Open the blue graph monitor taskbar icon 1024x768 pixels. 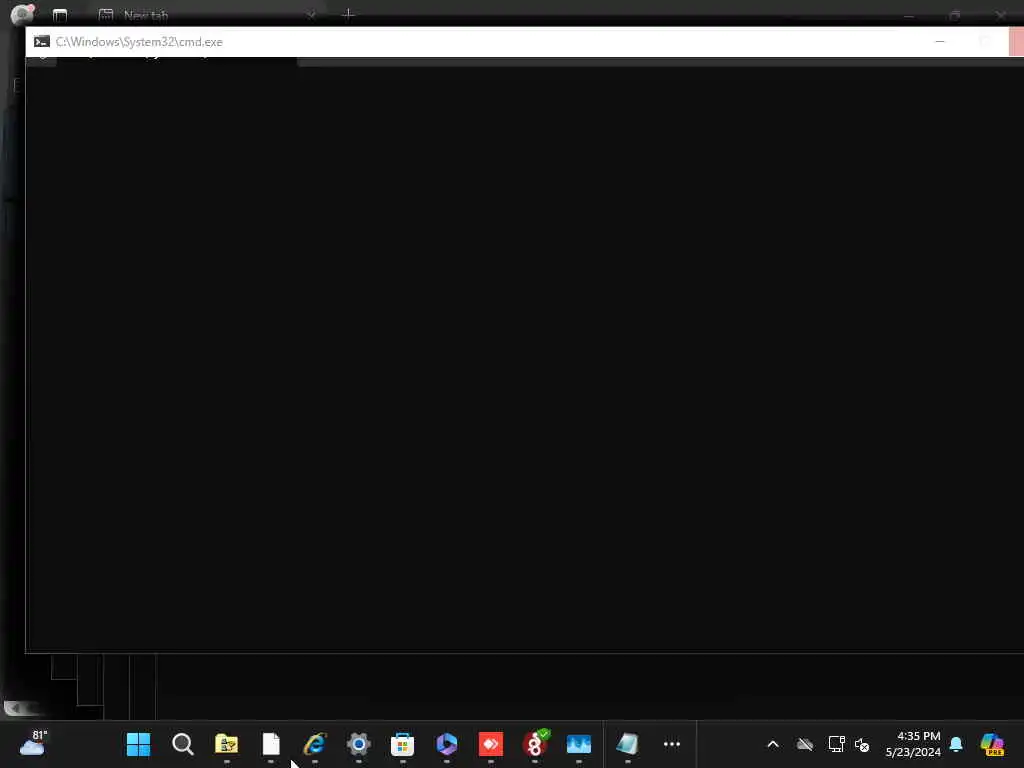point(579,744)
